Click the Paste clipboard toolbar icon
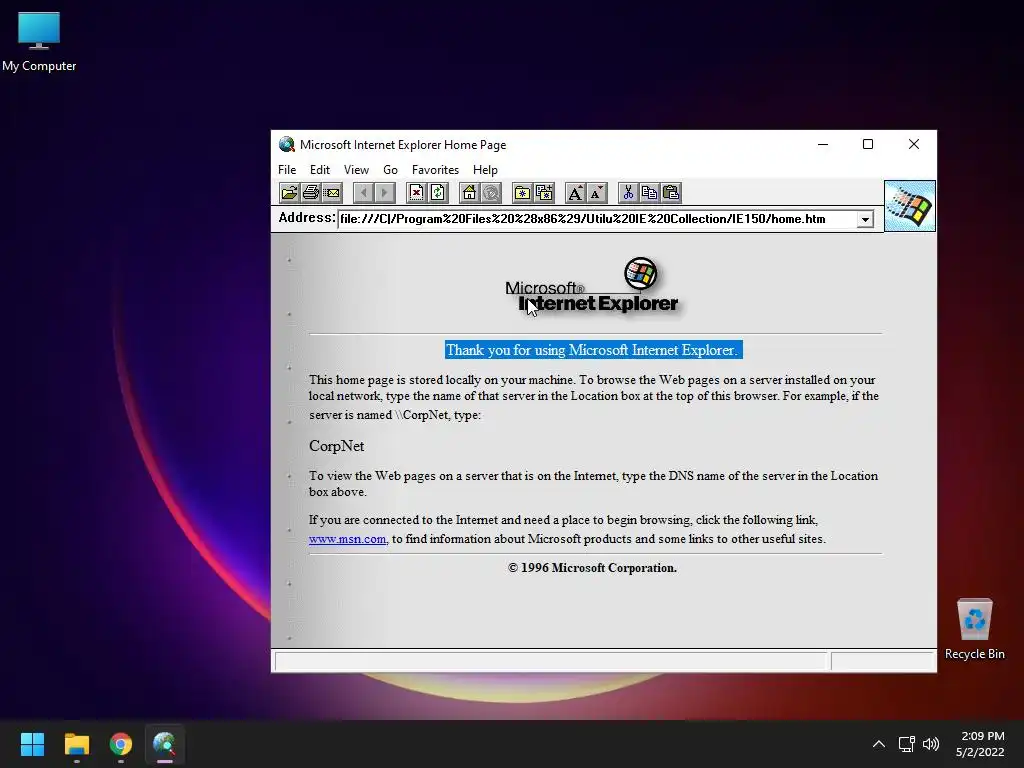Viewport: 1024px width, 768px height. 671,193
